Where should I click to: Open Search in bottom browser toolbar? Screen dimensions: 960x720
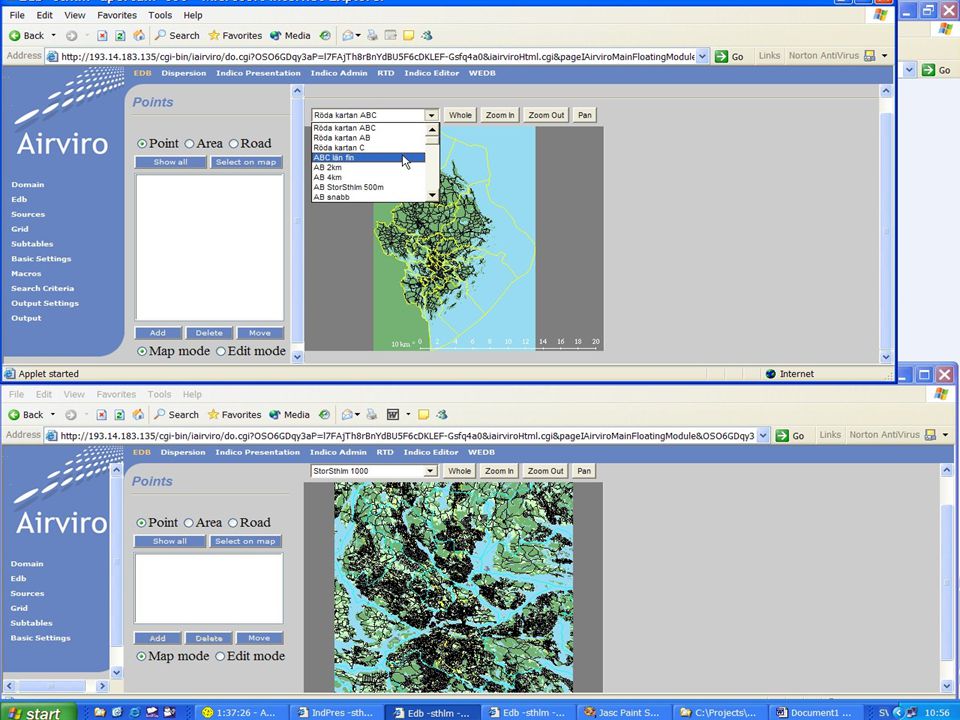point(176,414)
